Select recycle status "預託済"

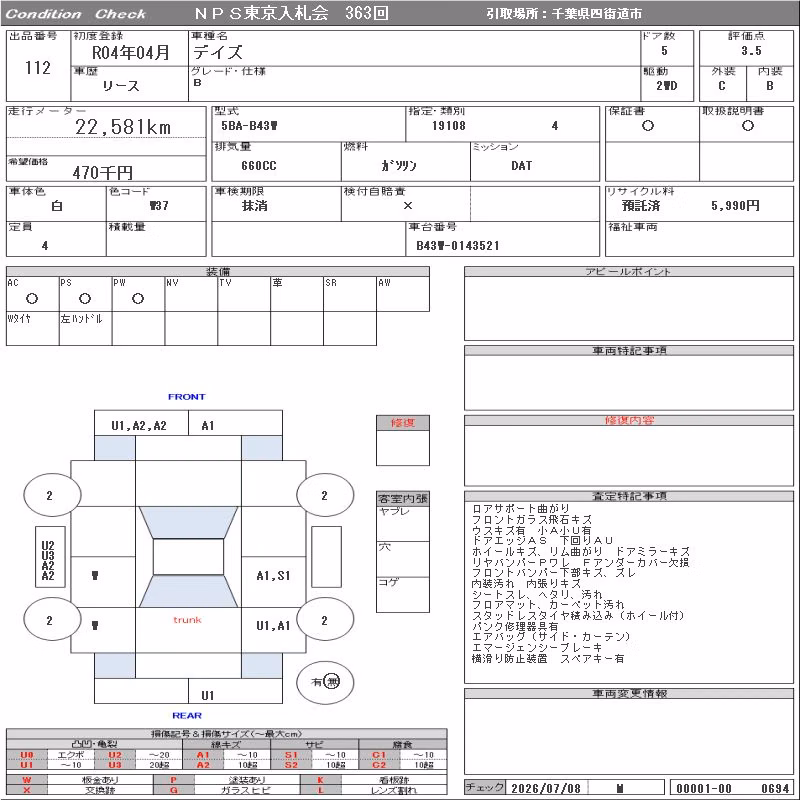click(641, 206)
